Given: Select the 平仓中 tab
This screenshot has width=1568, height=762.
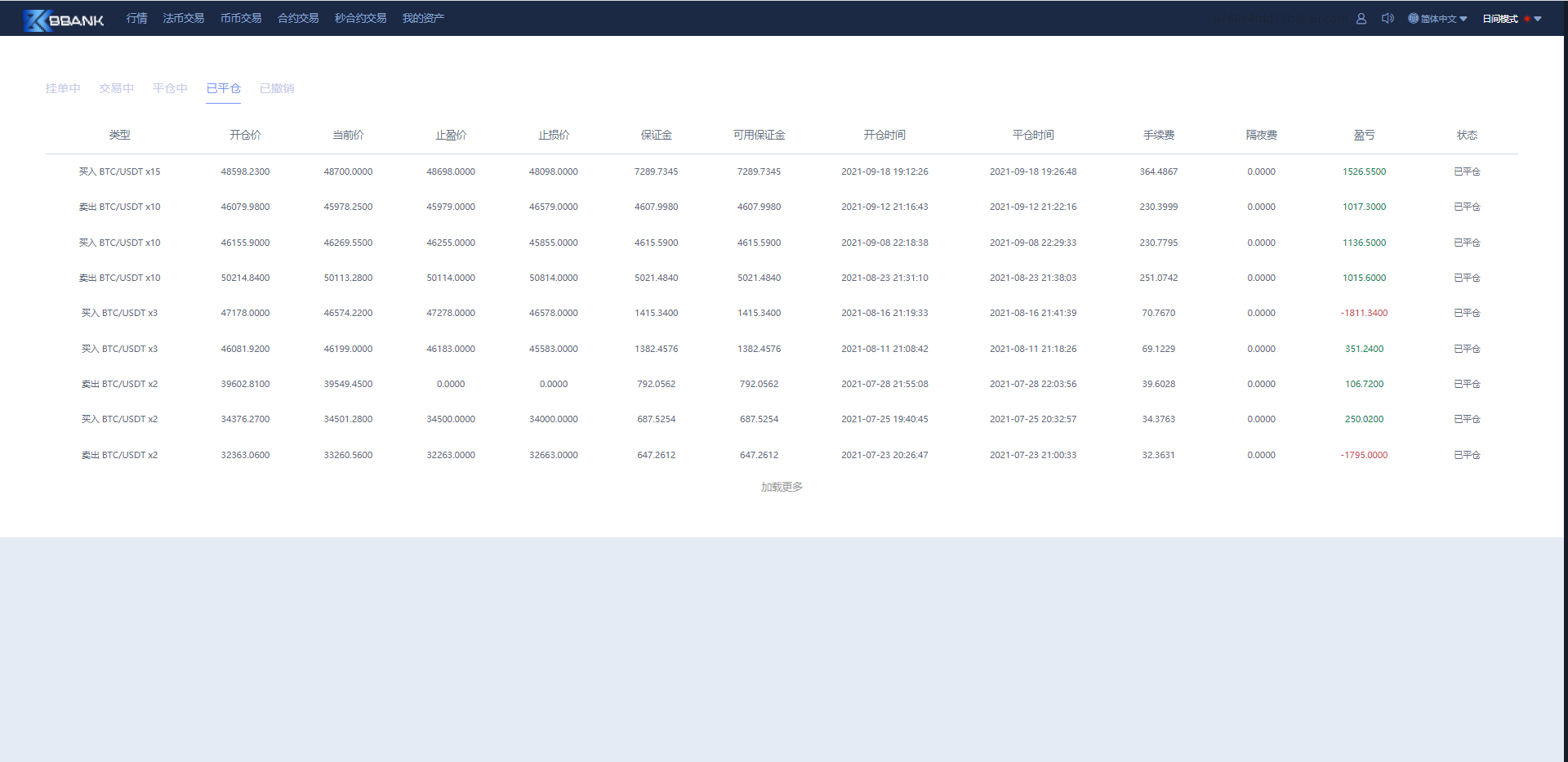Looking at the screenshot, I should (x=170, y=88).
